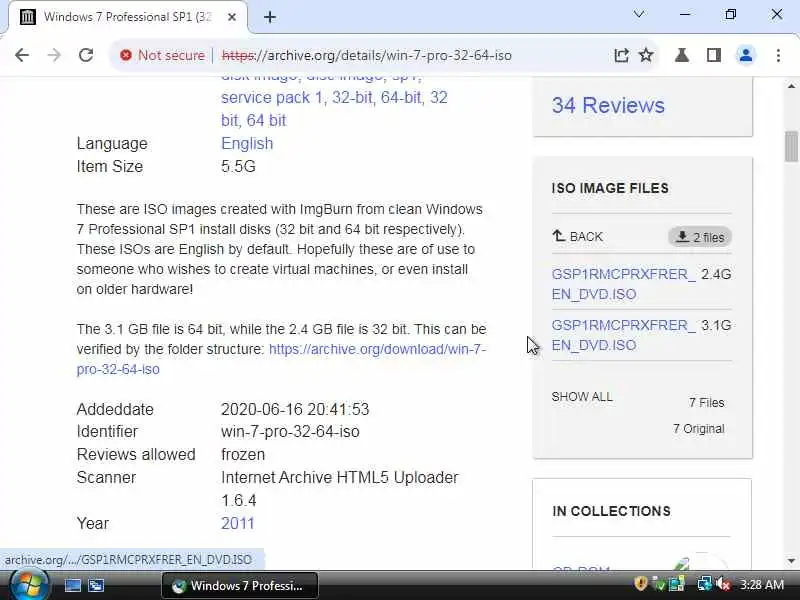Viewport: 800px width, 600px height.
Task: Open the 2011 year link
Action: coord(237,523)
